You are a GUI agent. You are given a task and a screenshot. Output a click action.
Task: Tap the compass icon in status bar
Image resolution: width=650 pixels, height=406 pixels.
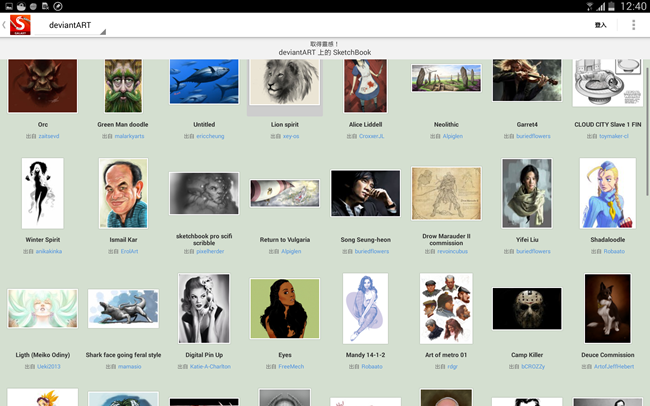(58, 6)
